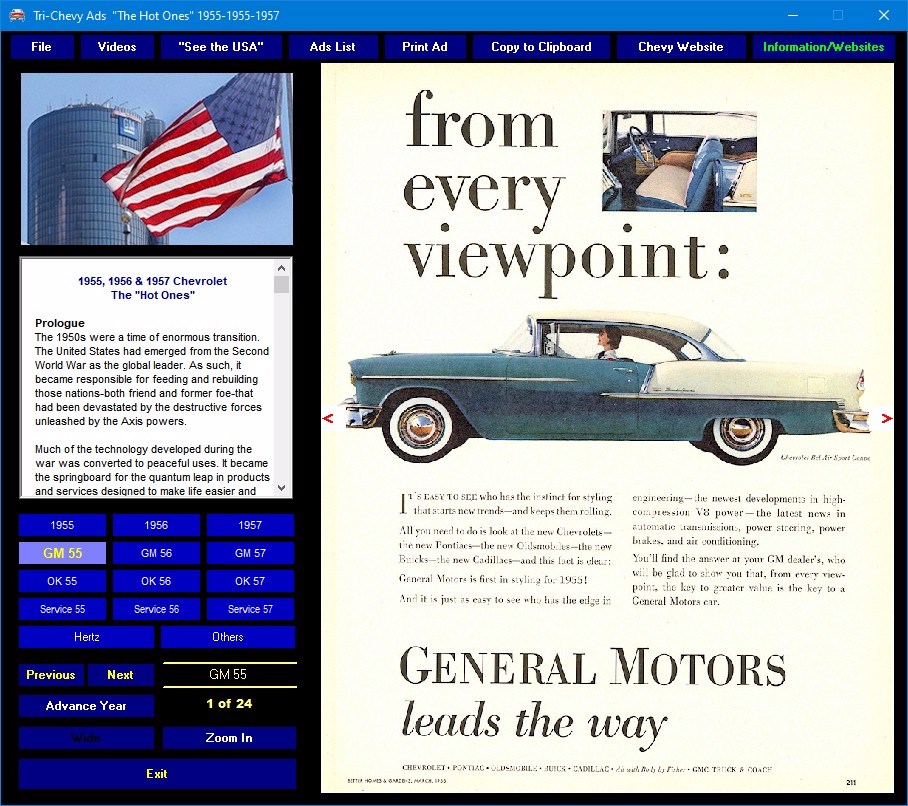
Task: Click the "1 of 24" ad counter
Action: click(229, 704)
